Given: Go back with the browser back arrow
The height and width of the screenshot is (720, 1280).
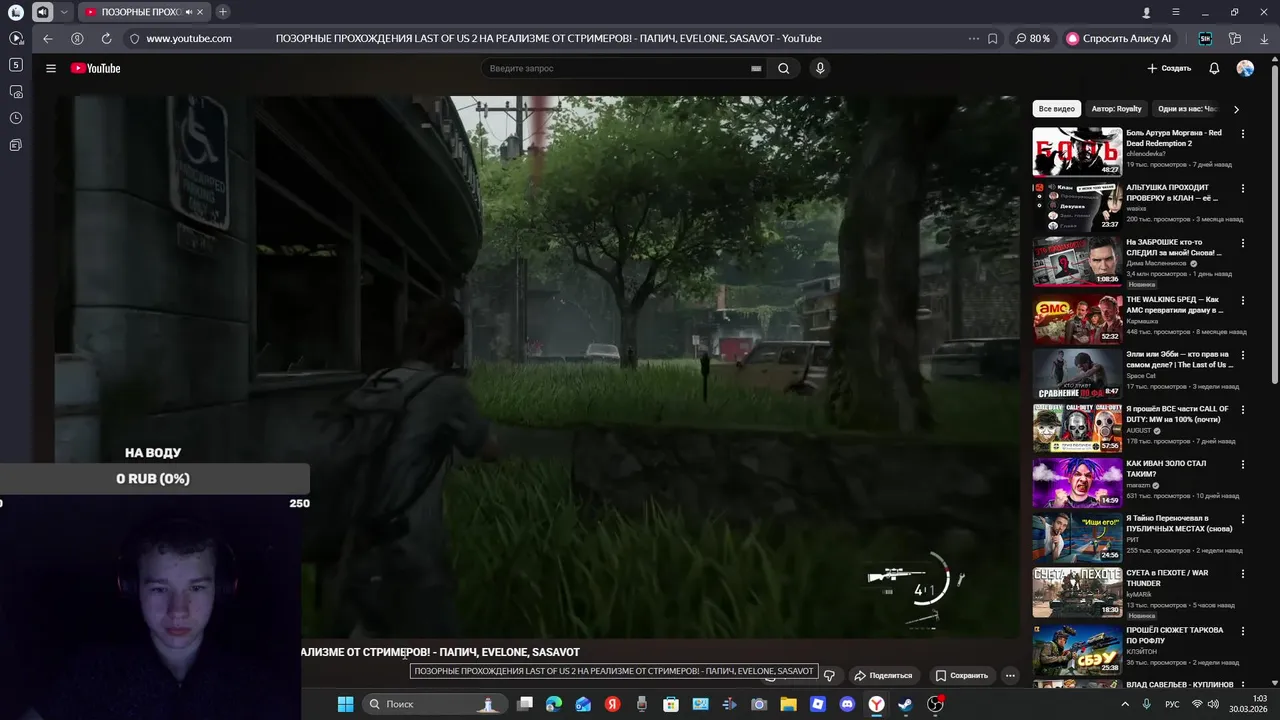Looking at the screenshot, I should (47, 38).
